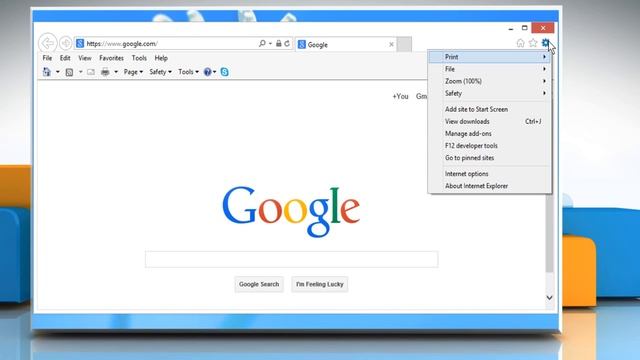Select Add site to Start Screen
The height and width of the screenshot is (360, 640).
click(490, 109)
